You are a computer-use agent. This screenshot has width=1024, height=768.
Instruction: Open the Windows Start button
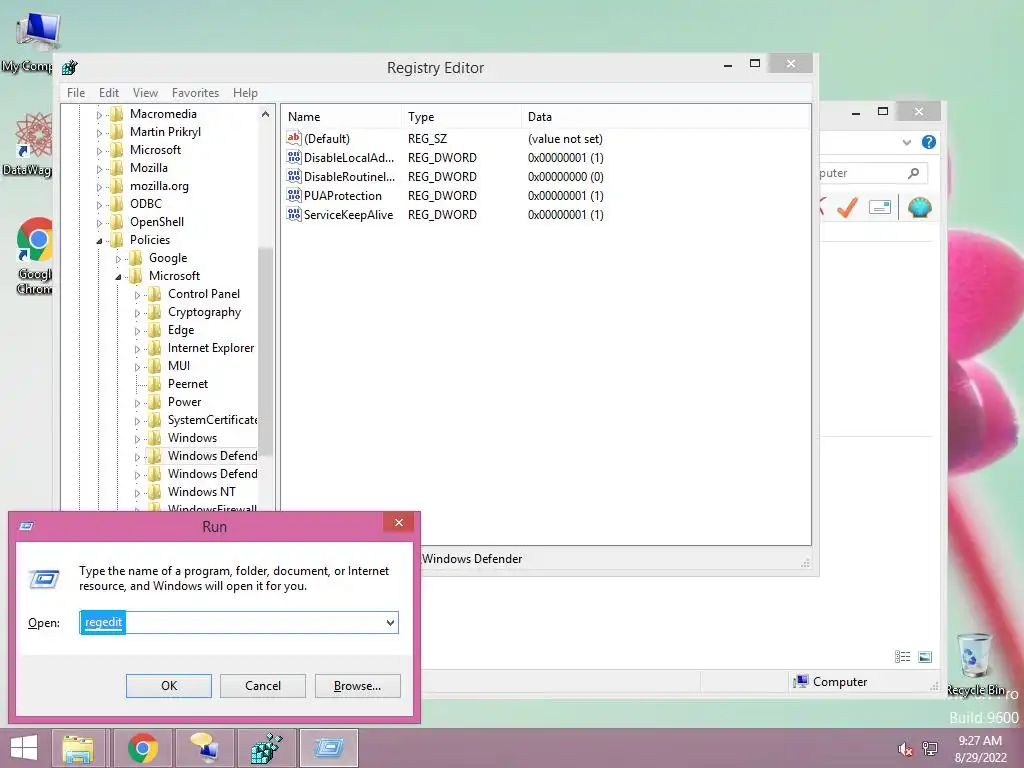click(24, 748)
